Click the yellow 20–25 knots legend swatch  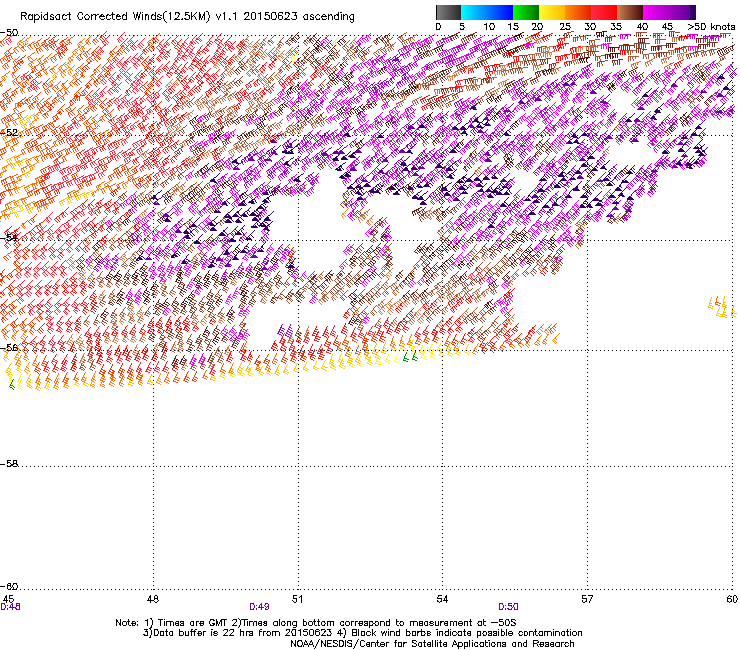[x=552, y=12]
